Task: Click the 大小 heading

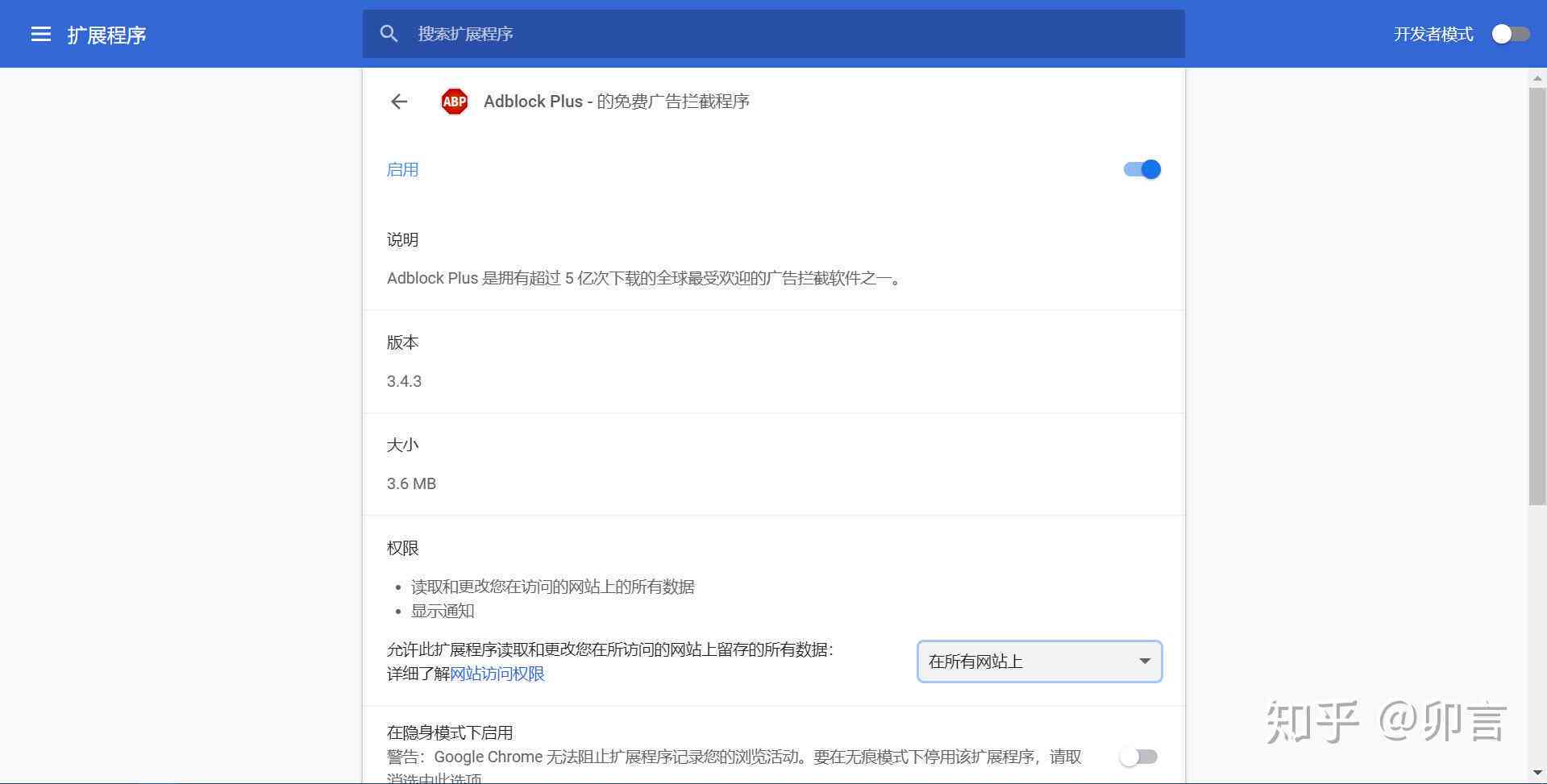Action: [402, 445]
